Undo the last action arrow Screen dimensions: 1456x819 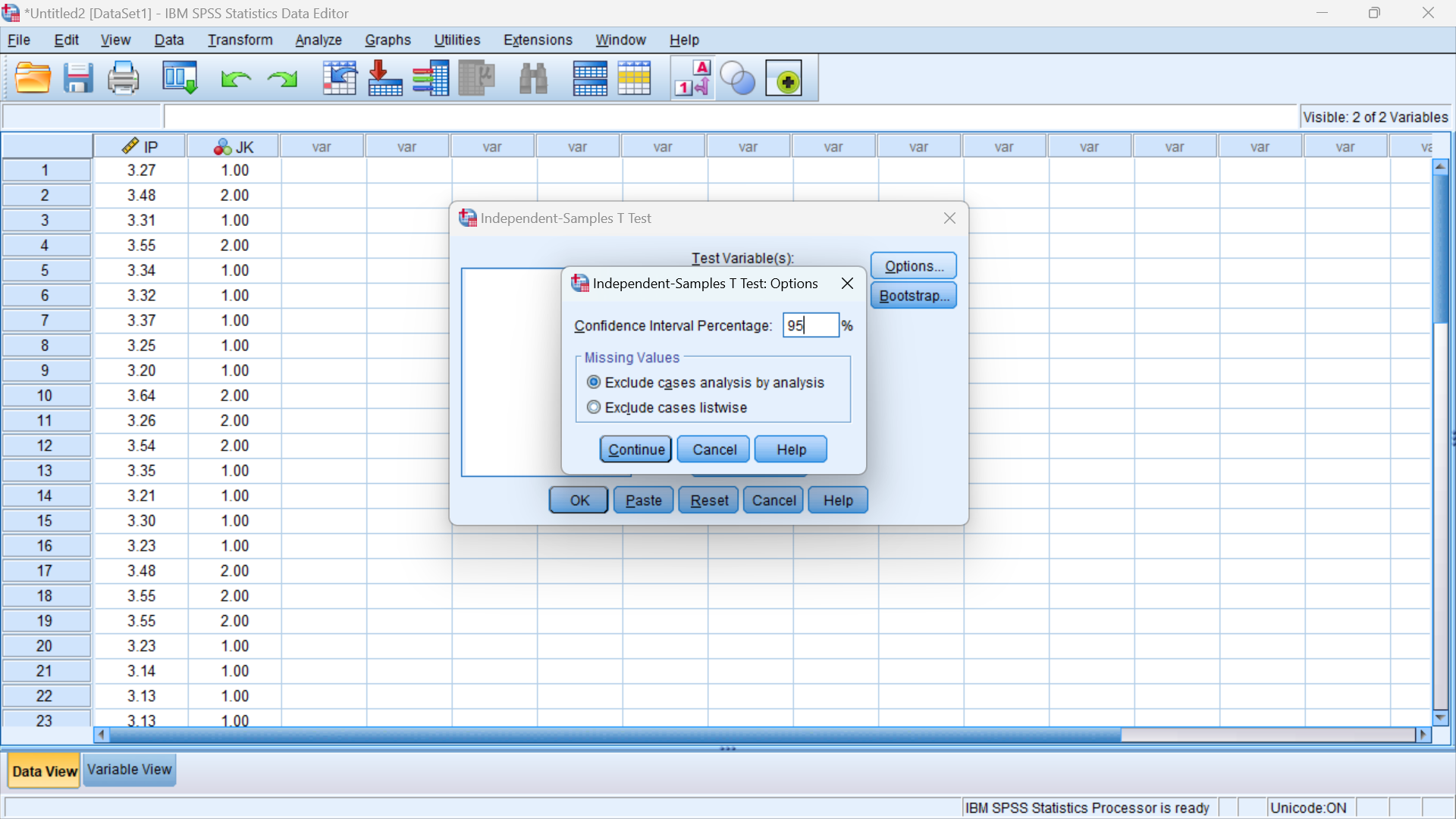[x=236, y=79]
